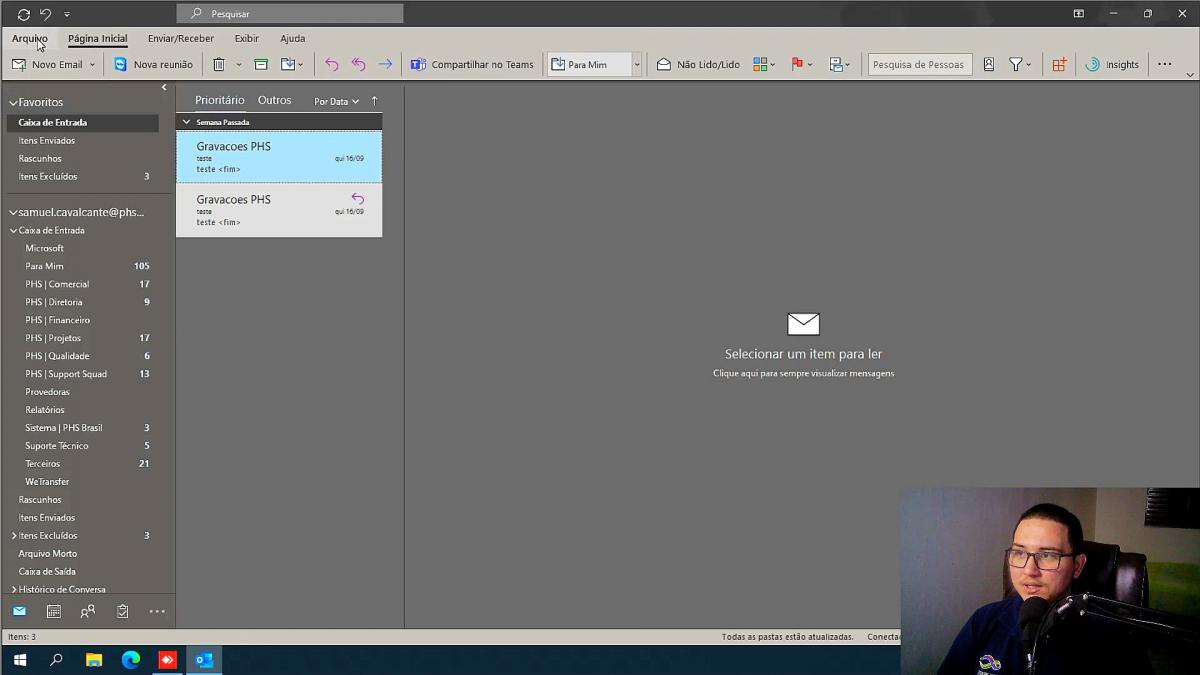This screenshot has height=675, width=1200.
Task: Open the ribbon overflow three dots
Action: pos(1165,64)
